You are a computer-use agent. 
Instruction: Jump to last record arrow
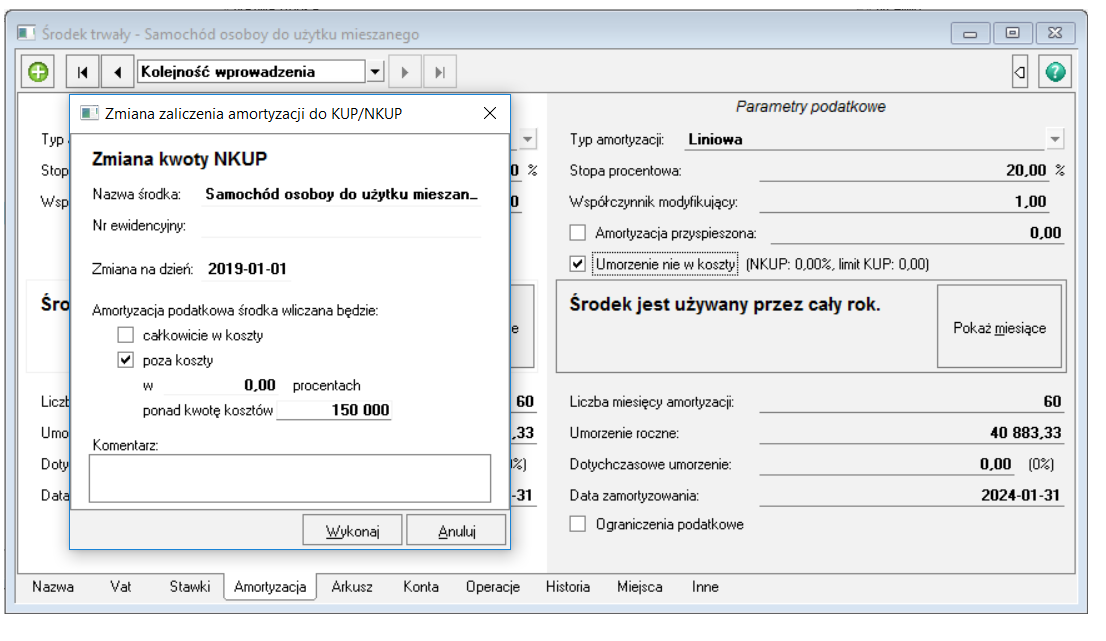coord(439,72)
